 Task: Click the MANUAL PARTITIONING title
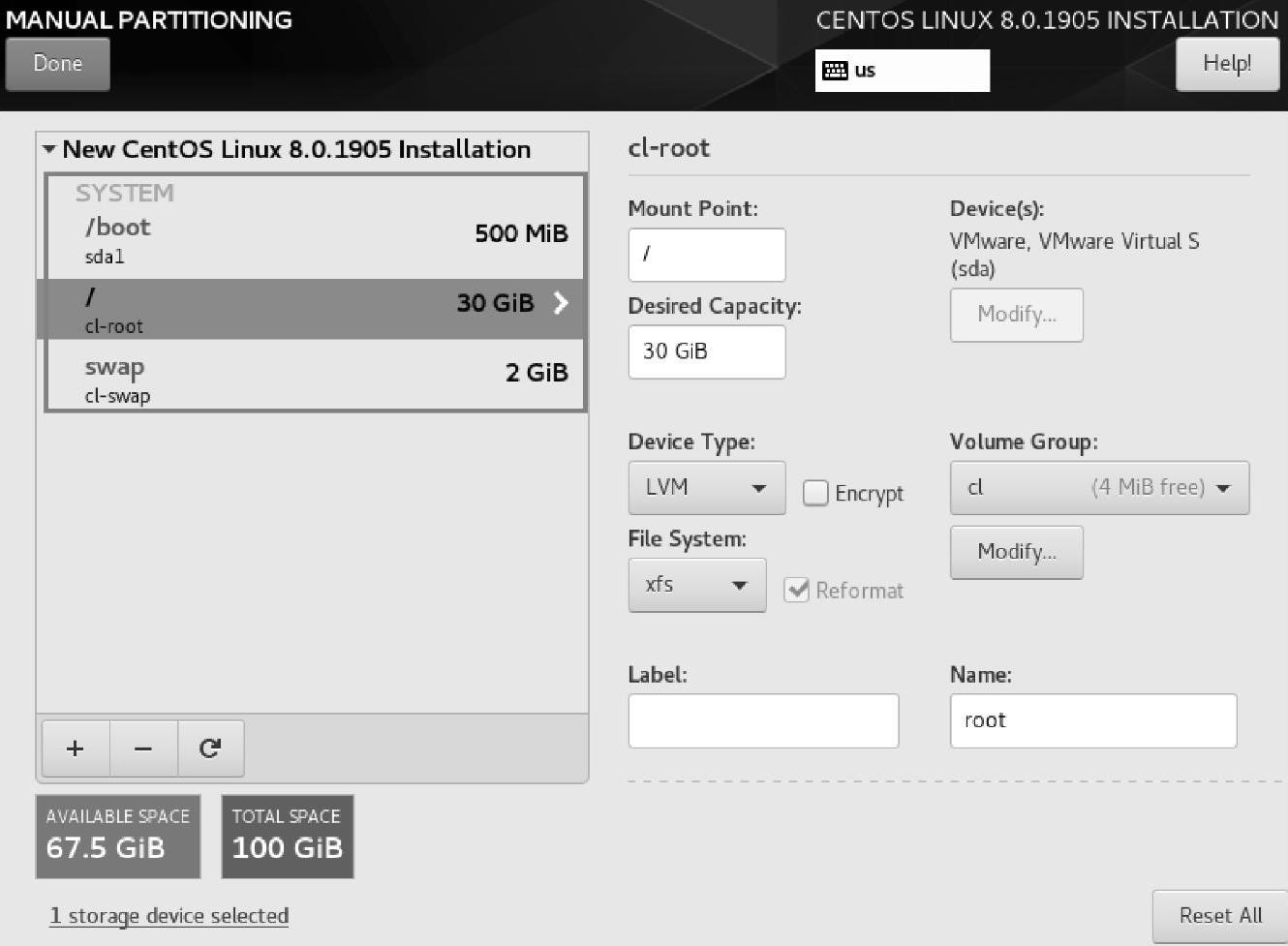149,19
